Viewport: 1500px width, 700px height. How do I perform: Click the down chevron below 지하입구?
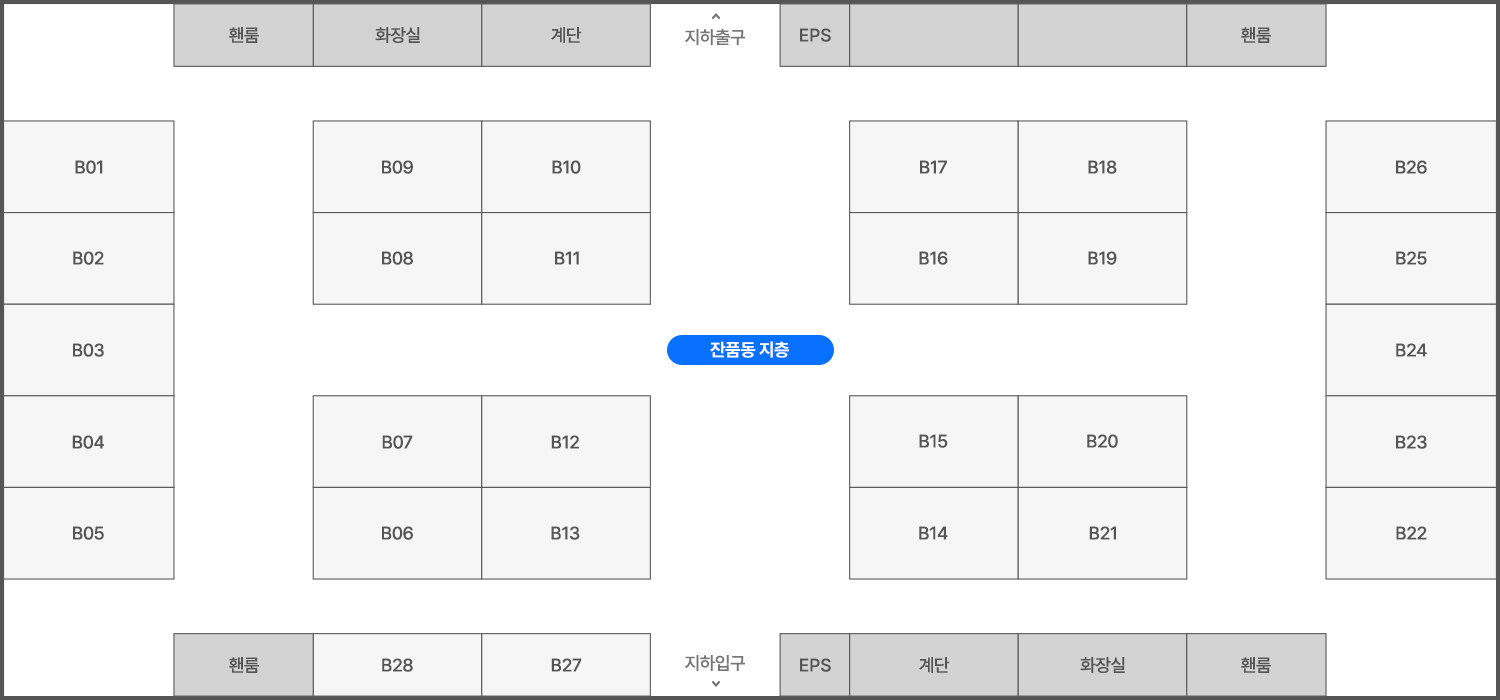pos(715,684)
